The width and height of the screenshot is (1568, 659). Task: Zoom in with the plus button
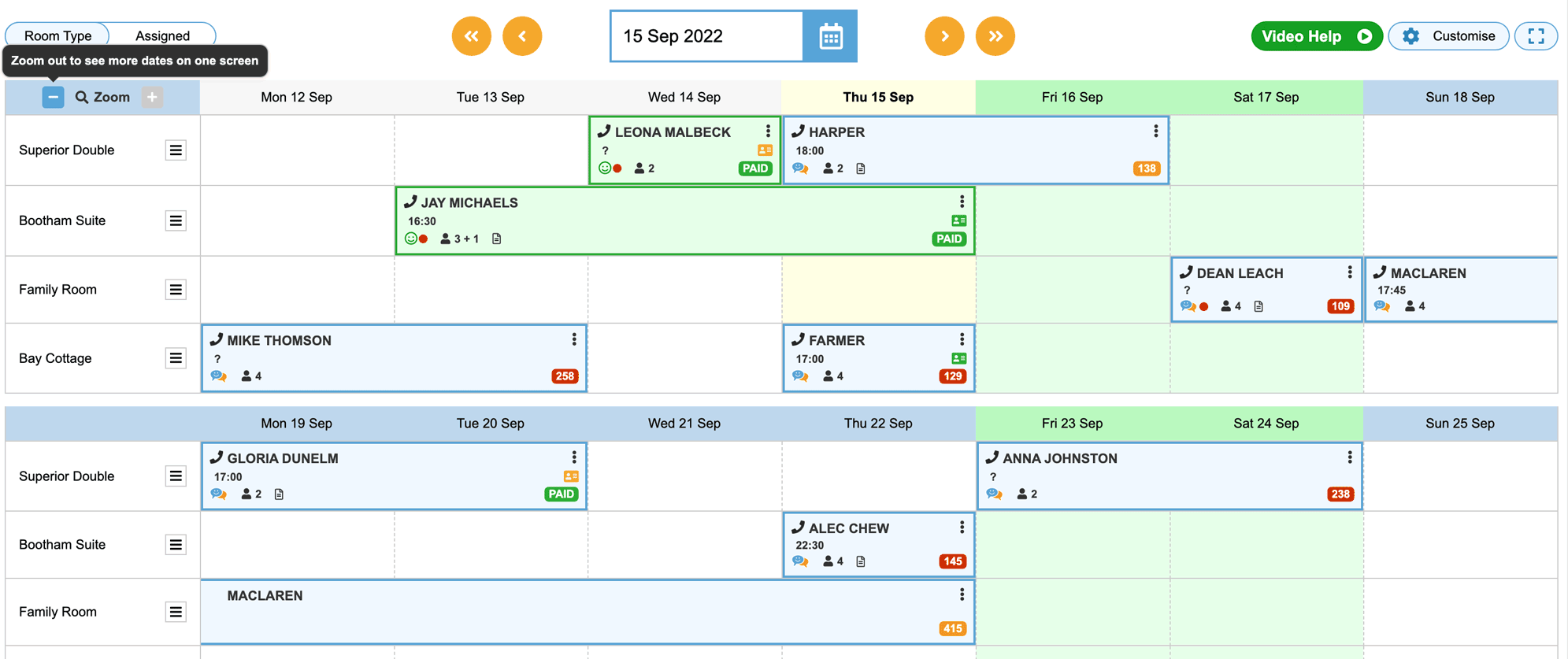[x=152, y=97]
